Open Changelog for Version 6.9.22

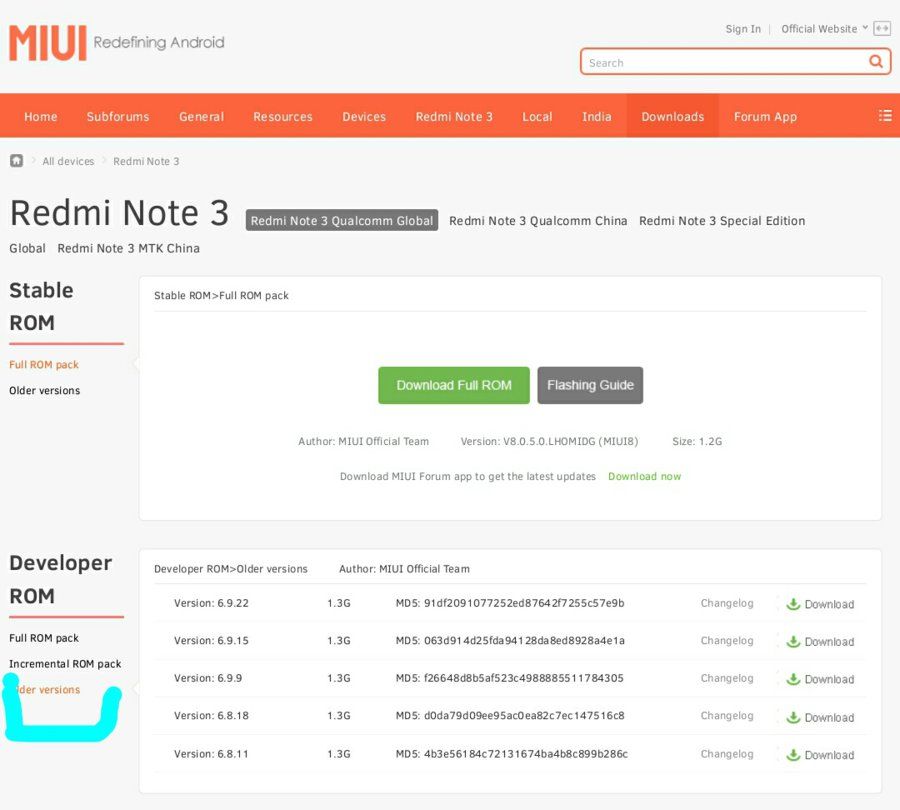727,603
